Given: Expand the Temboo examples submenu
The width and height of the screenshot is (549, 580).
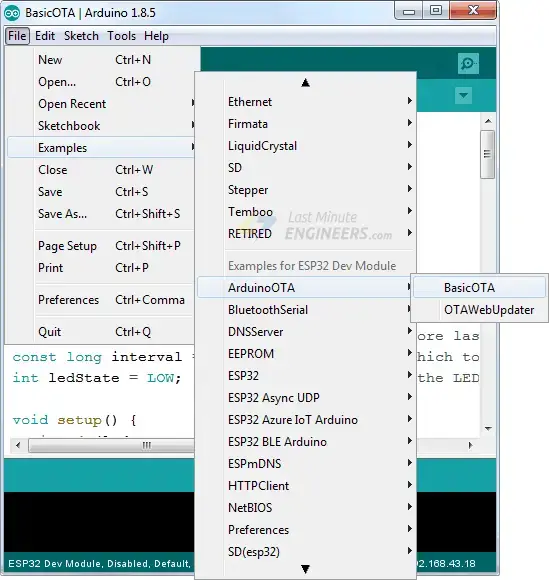Looking at the screenshot, I should (x=306, y=212).
